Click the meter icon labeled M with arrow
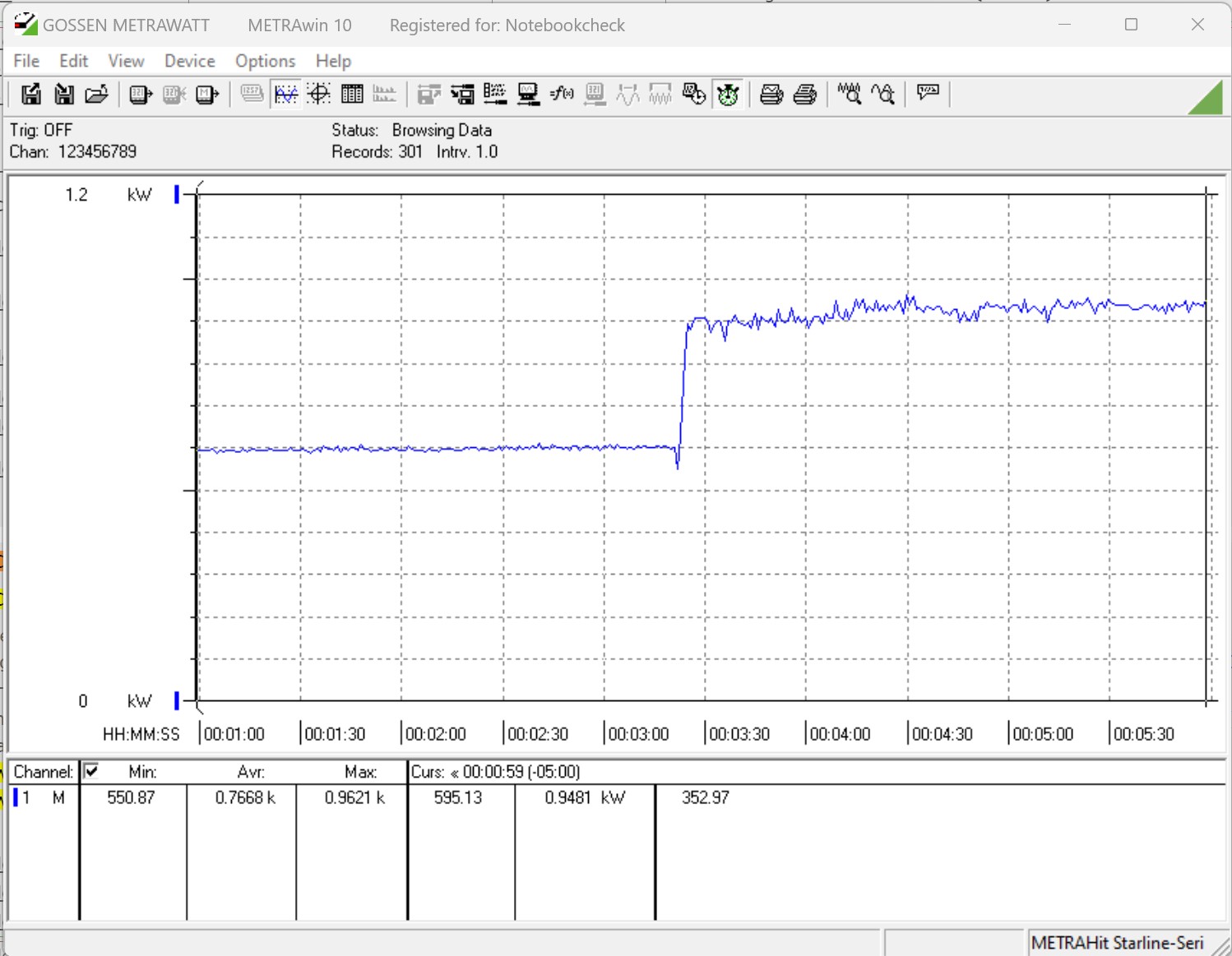The height and width of the screenshot is (956, 1232). point(207,95)
